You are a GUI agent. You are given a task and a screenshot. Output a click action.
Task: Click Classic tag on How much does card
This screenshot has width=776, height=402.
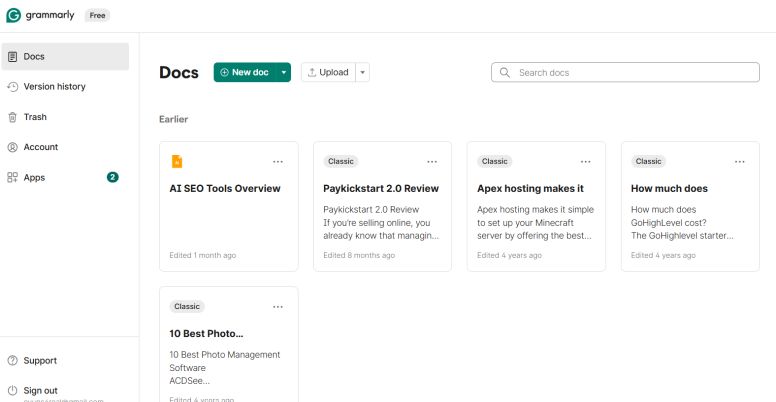click(x=648, y=161)
